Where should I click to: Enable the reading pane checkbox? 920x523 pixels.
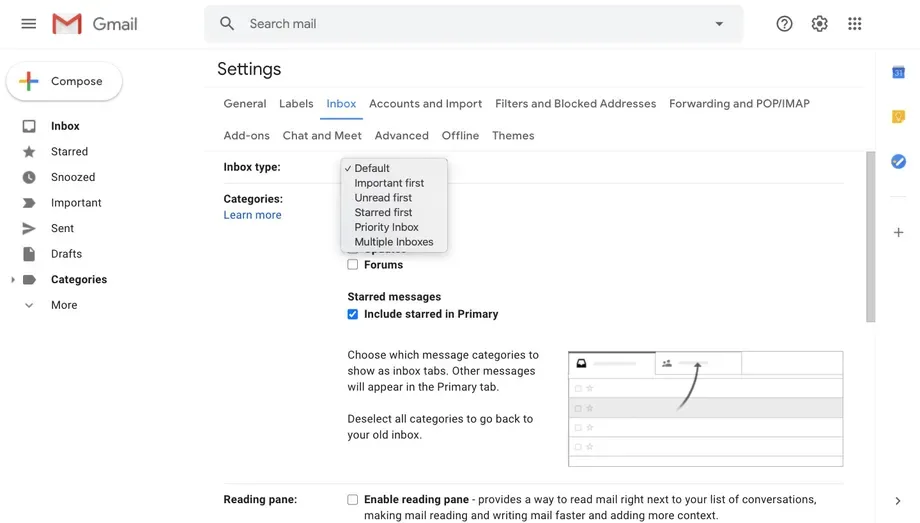pos(353,500)
